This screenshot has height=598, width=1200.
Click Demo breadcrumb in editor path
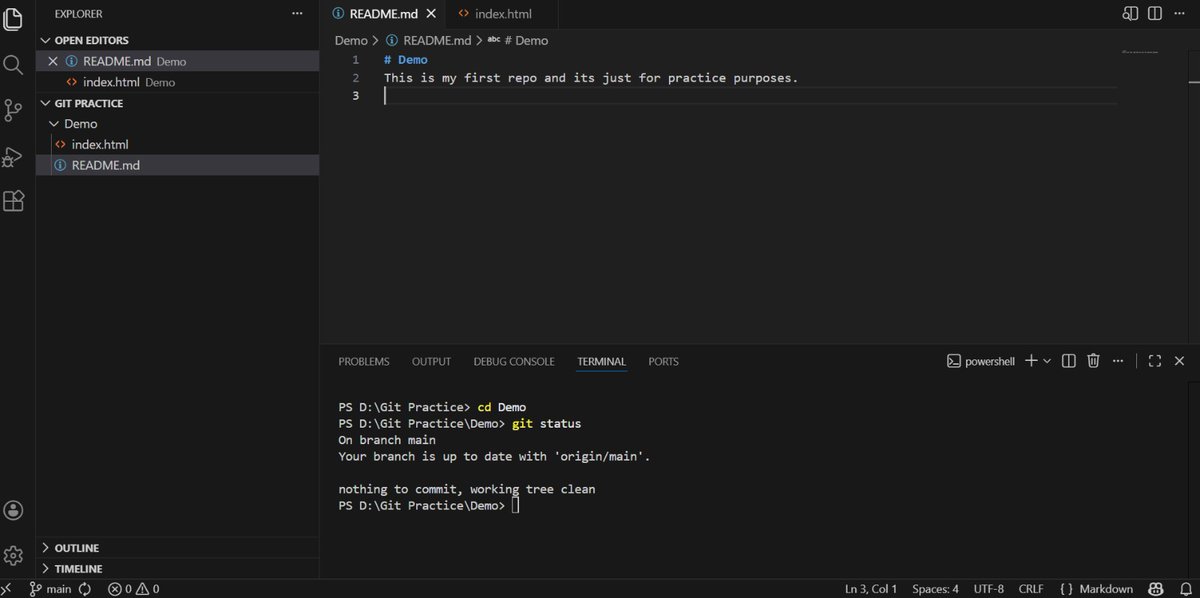[x=351, y=40]
